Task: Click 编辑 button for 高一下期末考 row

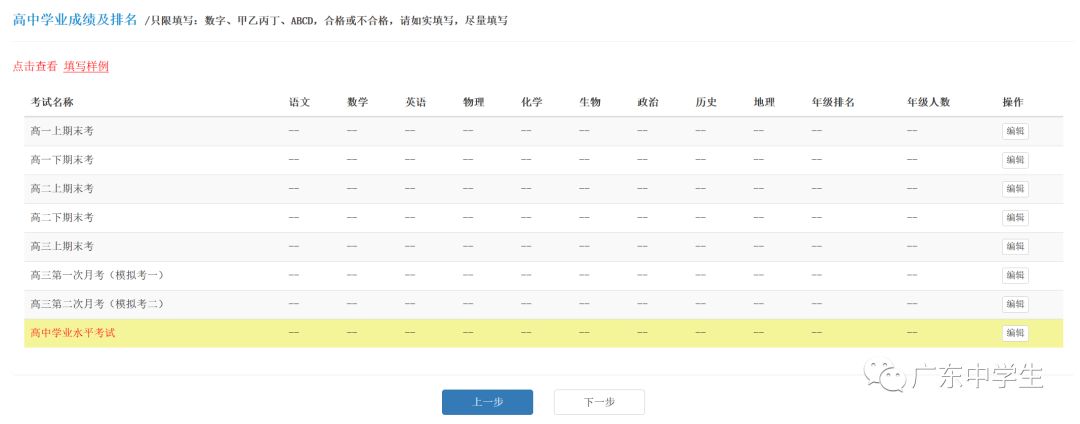Action: coord(1015,160)
